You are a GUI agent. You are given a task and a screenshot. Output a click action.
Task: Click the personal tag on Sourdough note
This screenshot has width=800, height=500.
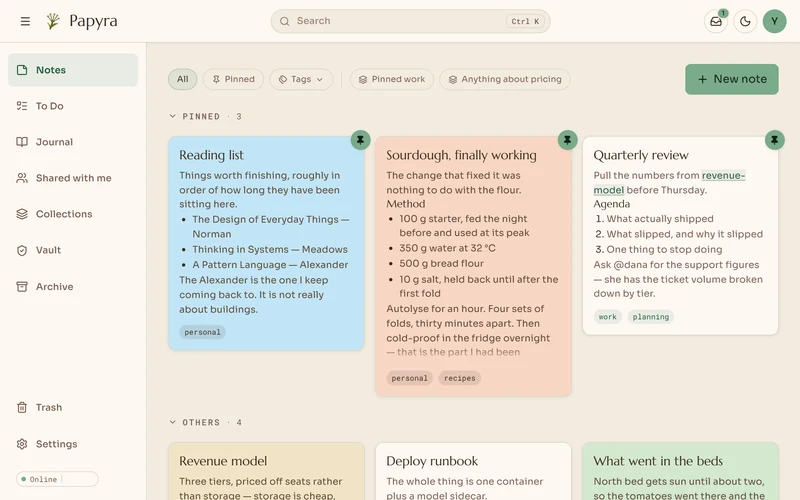coord(410,378)
